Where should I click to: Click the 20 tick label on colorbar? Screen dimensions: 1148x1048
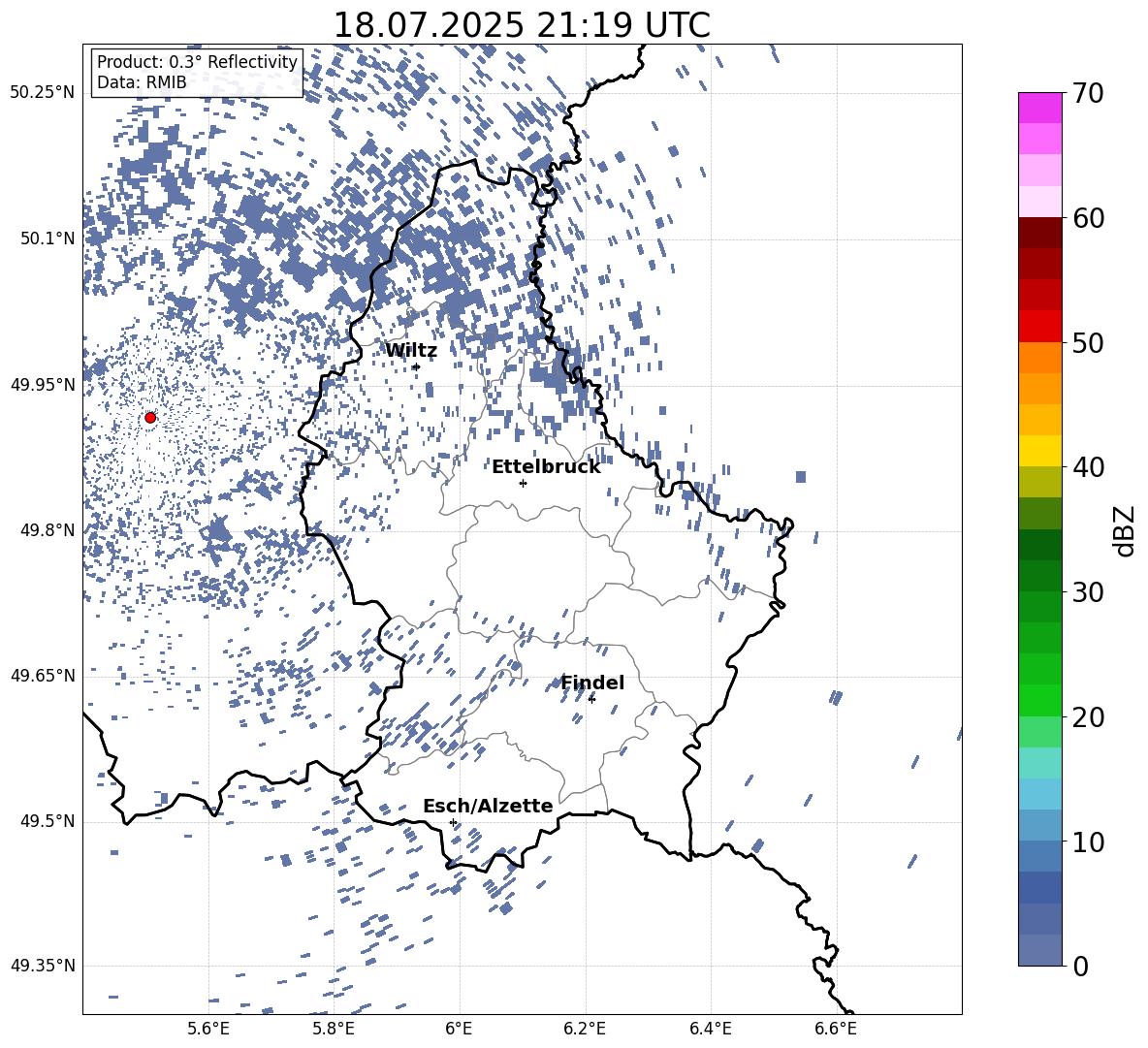click(x=1089, y=717)
